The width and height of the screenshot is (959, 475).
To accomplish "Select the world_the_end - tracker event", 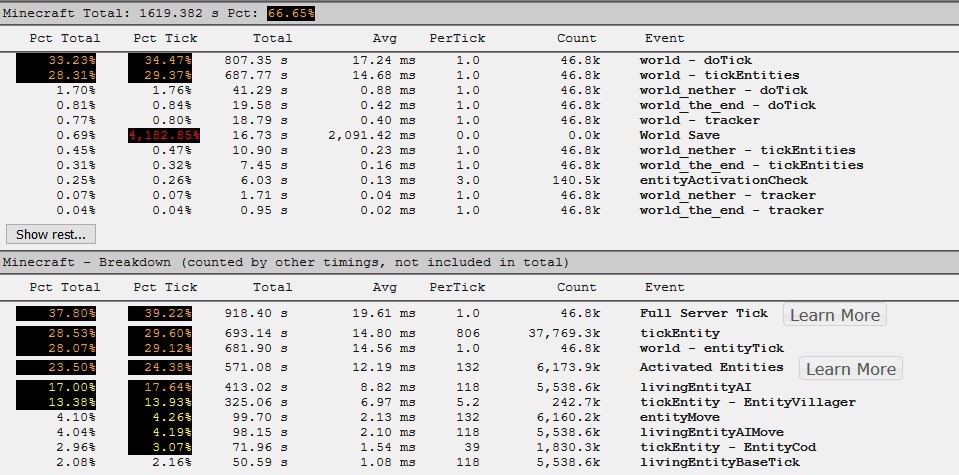I will (x=731, y=210).
